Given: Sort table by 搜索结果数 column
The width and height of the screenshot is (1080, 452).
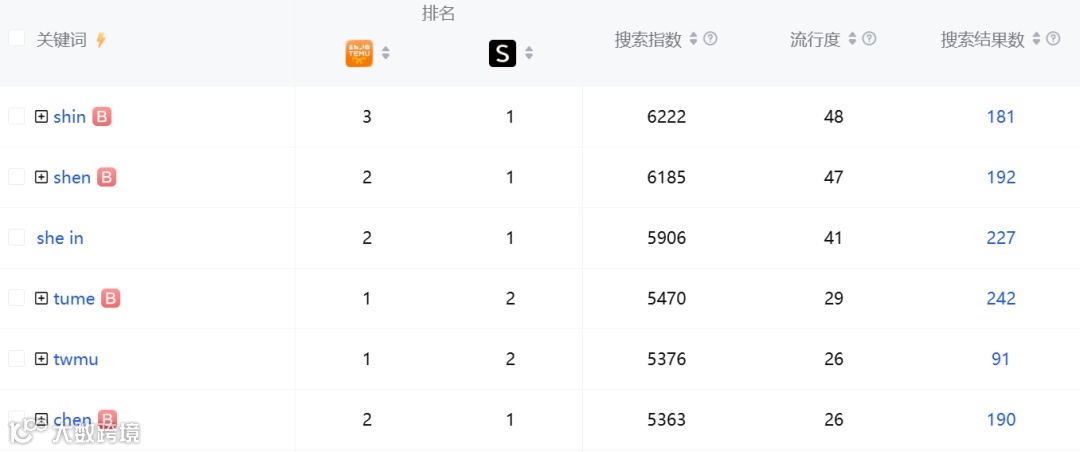Looking at the screenshot, I should tap(1036, 39).
